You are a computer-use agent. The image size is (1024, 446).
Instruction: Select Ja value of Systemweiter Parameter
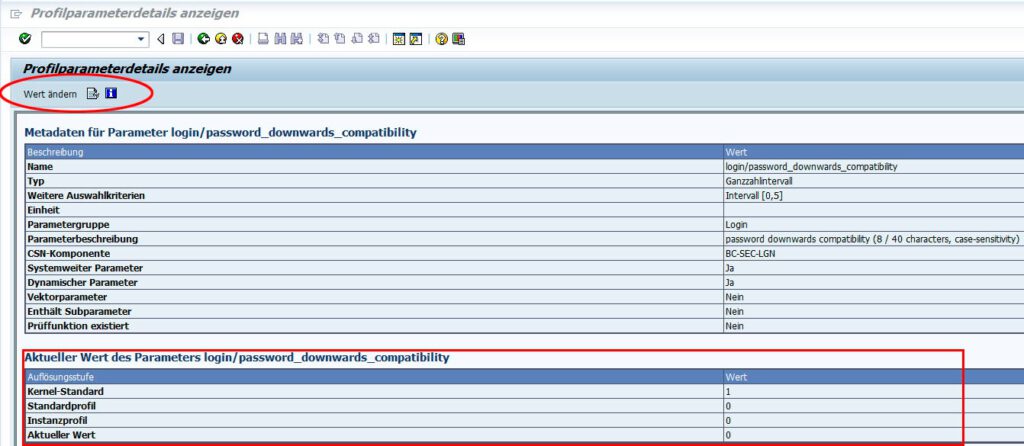729,268
